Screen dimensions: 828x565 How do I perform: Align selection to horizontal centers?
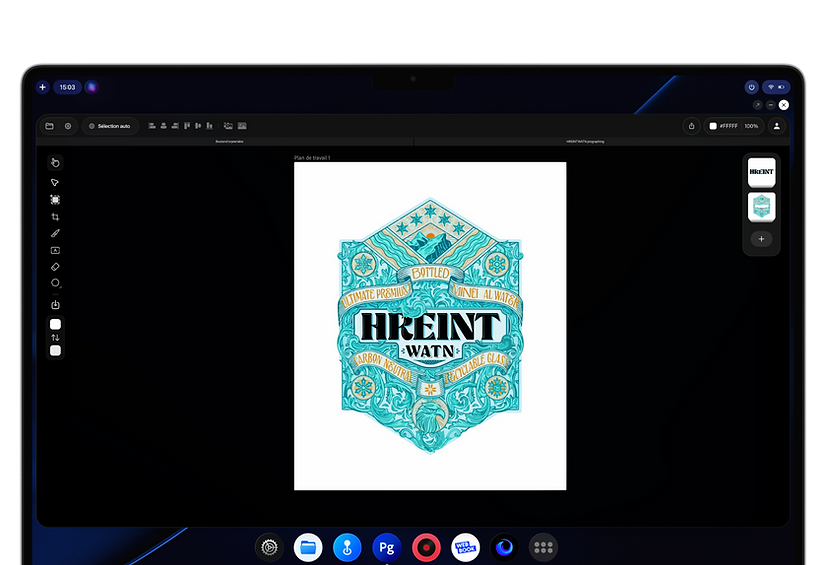coord(164,126)
